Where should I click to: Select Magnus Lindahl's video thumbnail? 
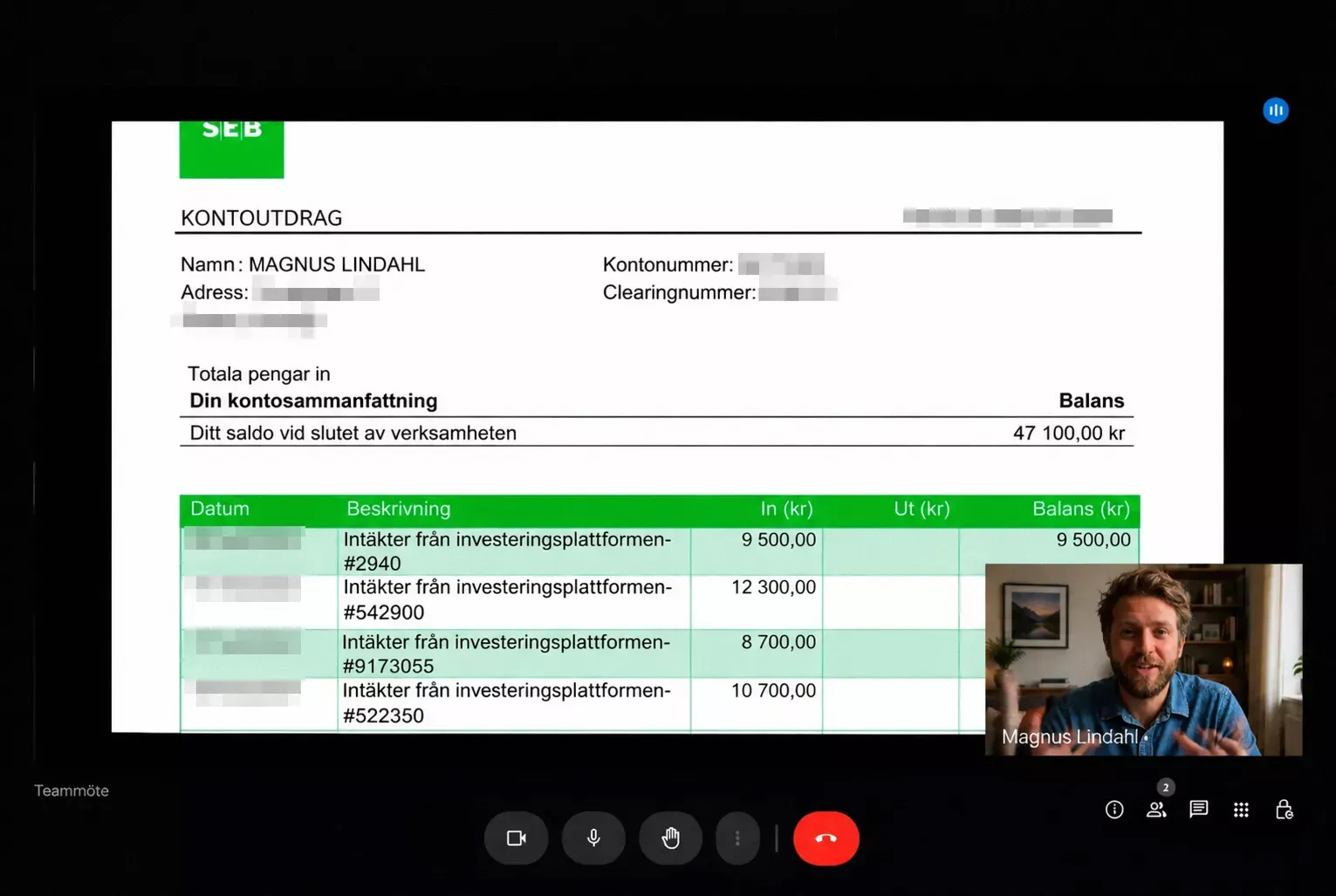pos(1143,660)
